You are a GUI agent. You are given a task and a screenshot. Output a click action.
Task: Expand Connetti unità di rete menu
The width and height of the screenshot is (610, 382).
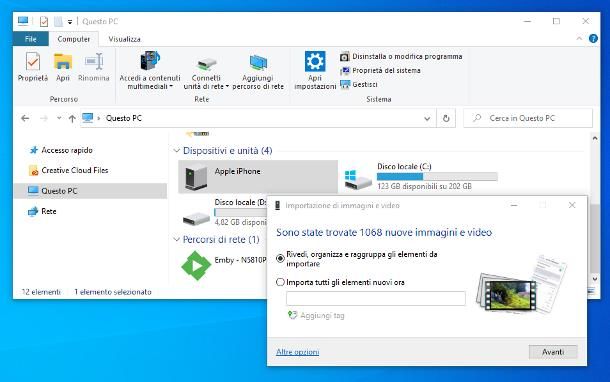pyautogui.click(x=227, y=86)
